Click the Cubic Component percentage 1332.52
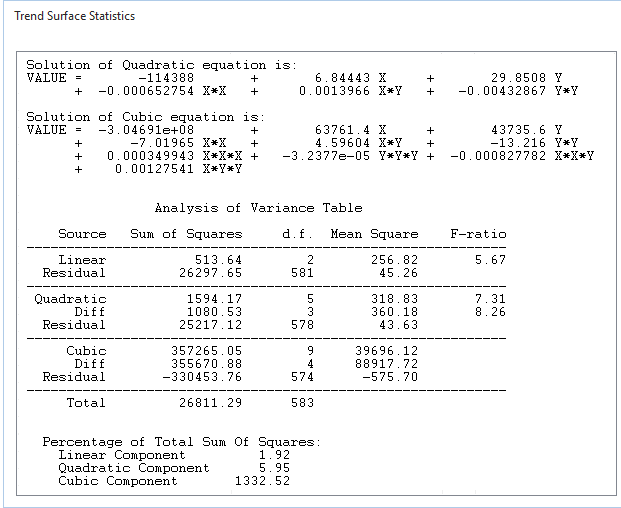 [x=262, y=481]
